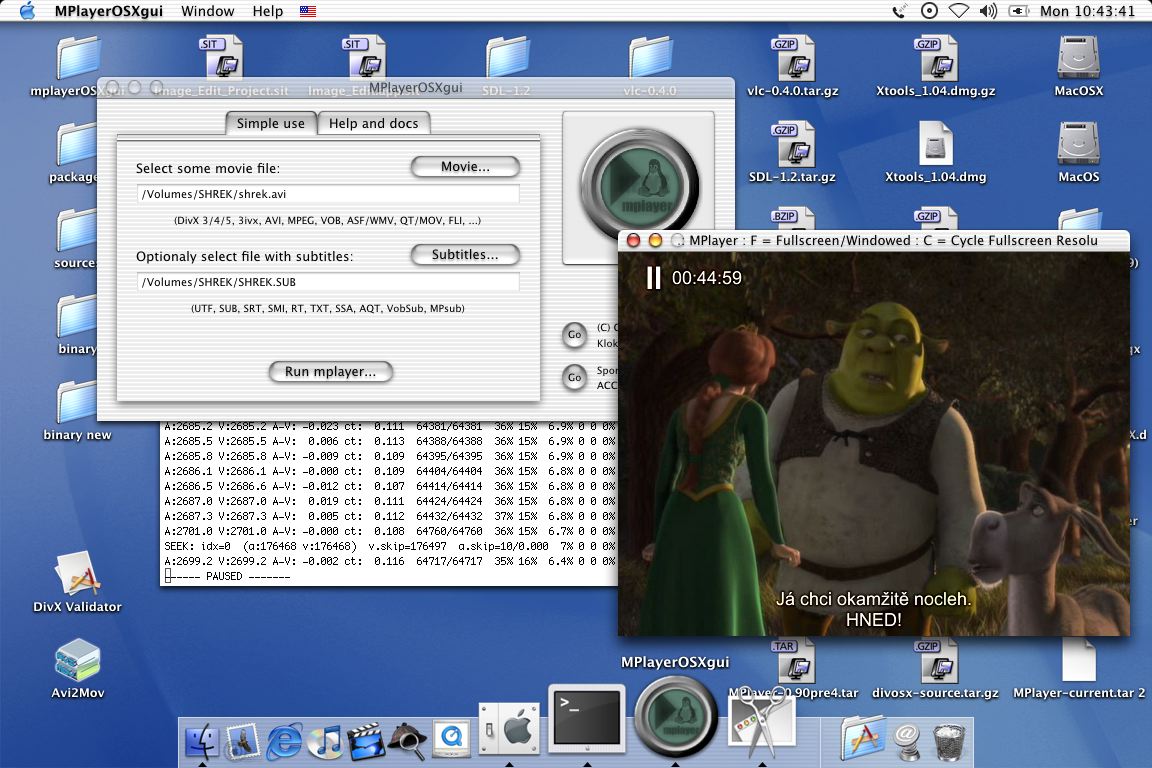The image size is (1152, 768).
Task: Open the Help menu in the menu bar
Action: (x=267, y=11)
